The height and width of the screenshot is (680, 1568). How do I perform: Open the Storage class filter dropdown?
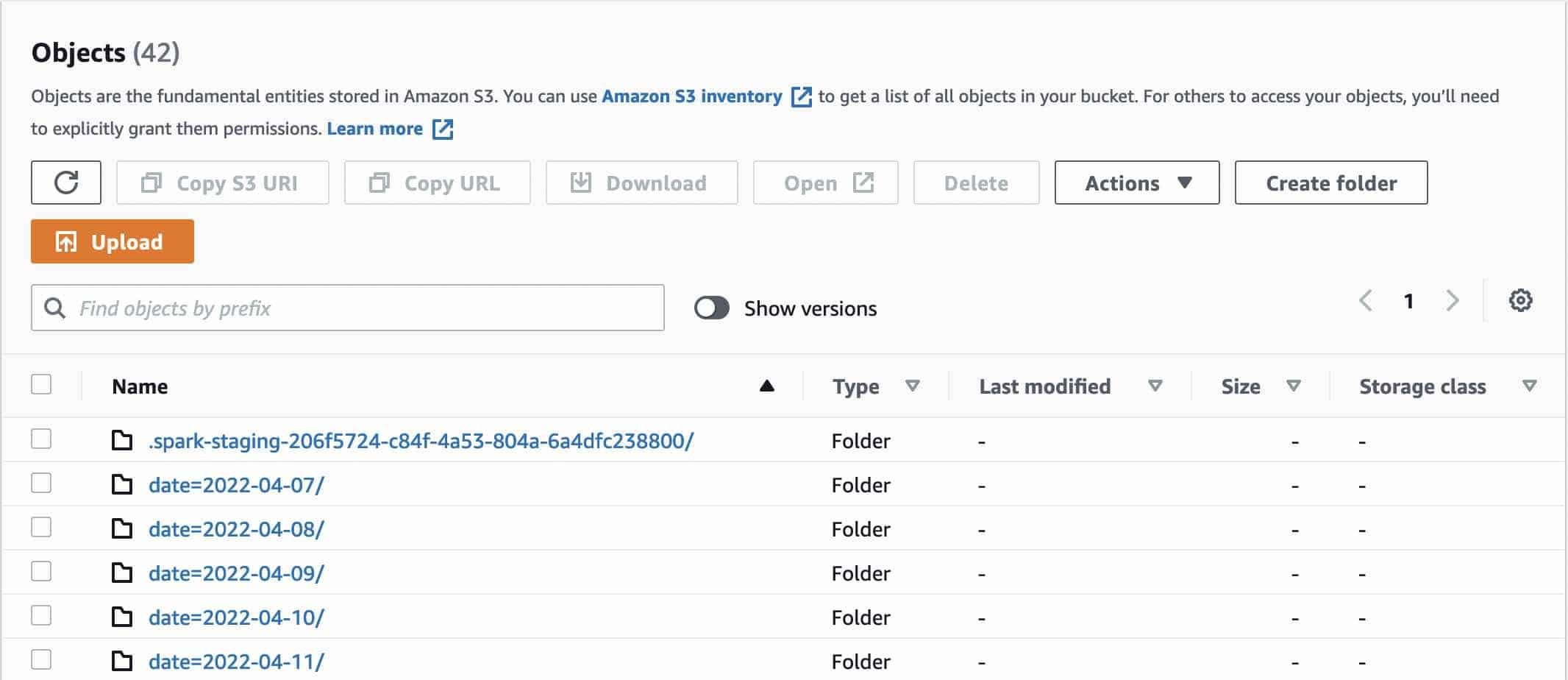click(1530, 386)
